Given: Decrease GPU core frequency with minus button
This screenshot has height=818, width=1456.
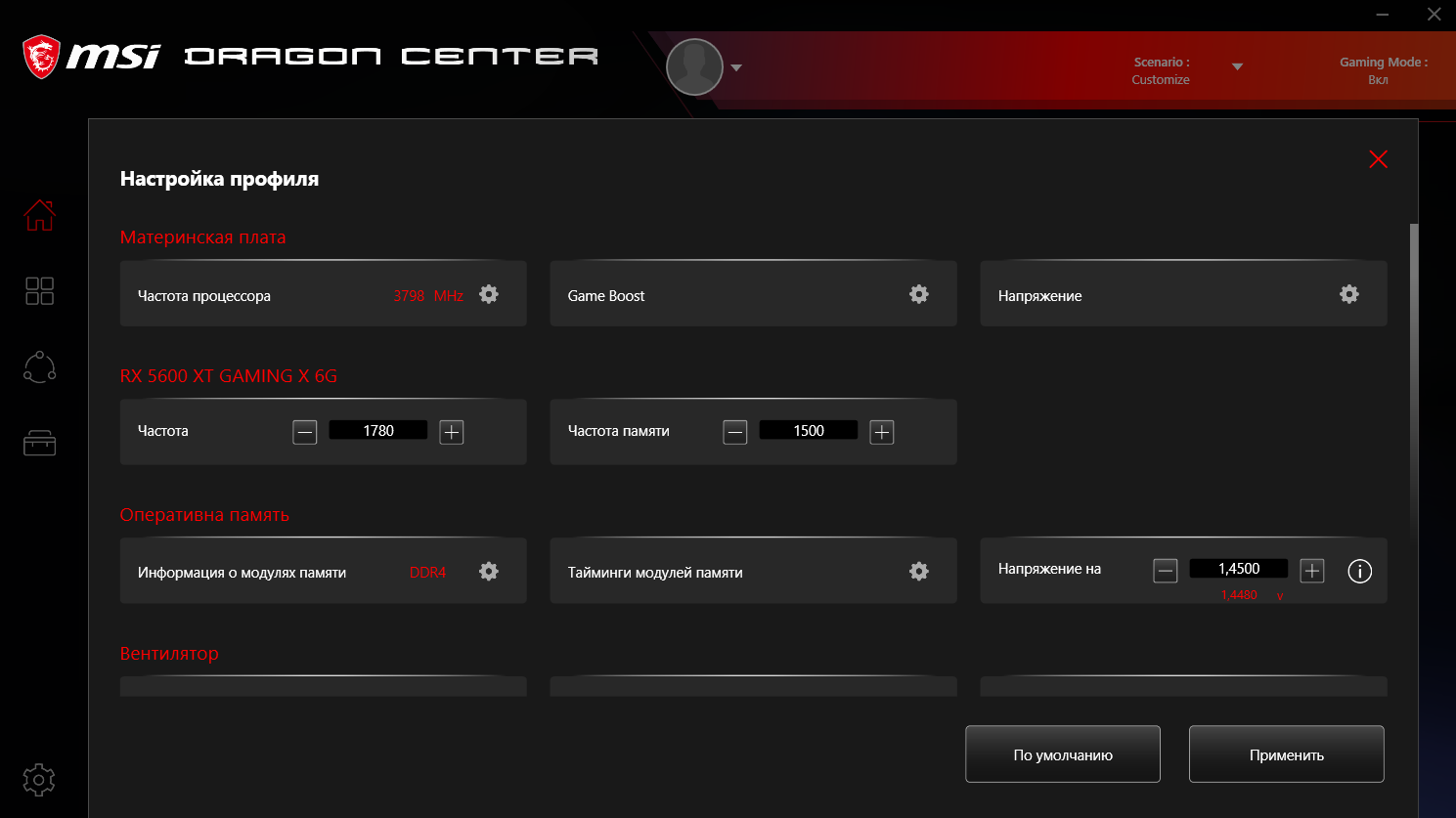Looking at the screenshot, I should (305, 432).
